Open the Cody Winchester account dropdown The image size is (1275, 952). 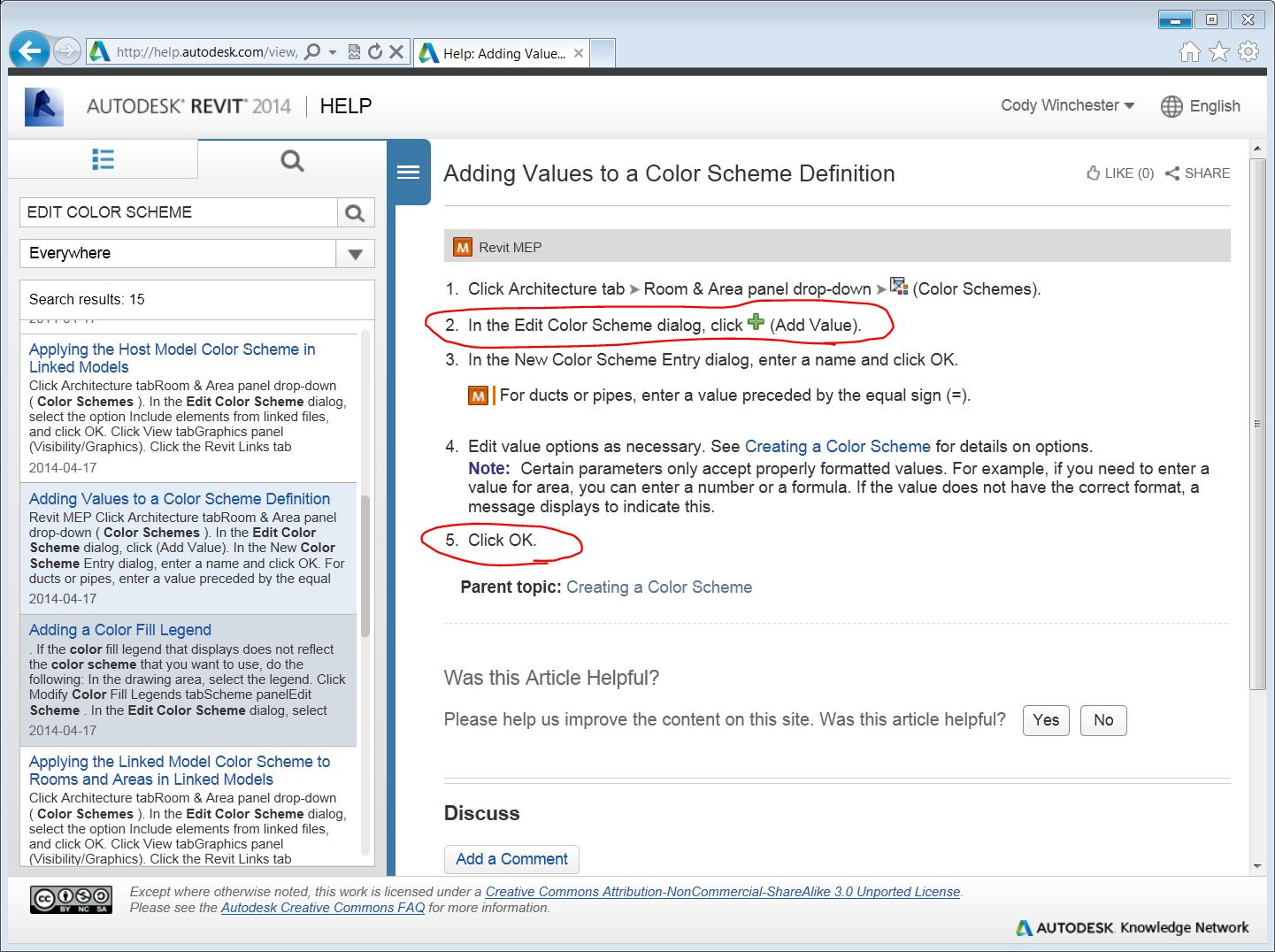coord(1067,105)
